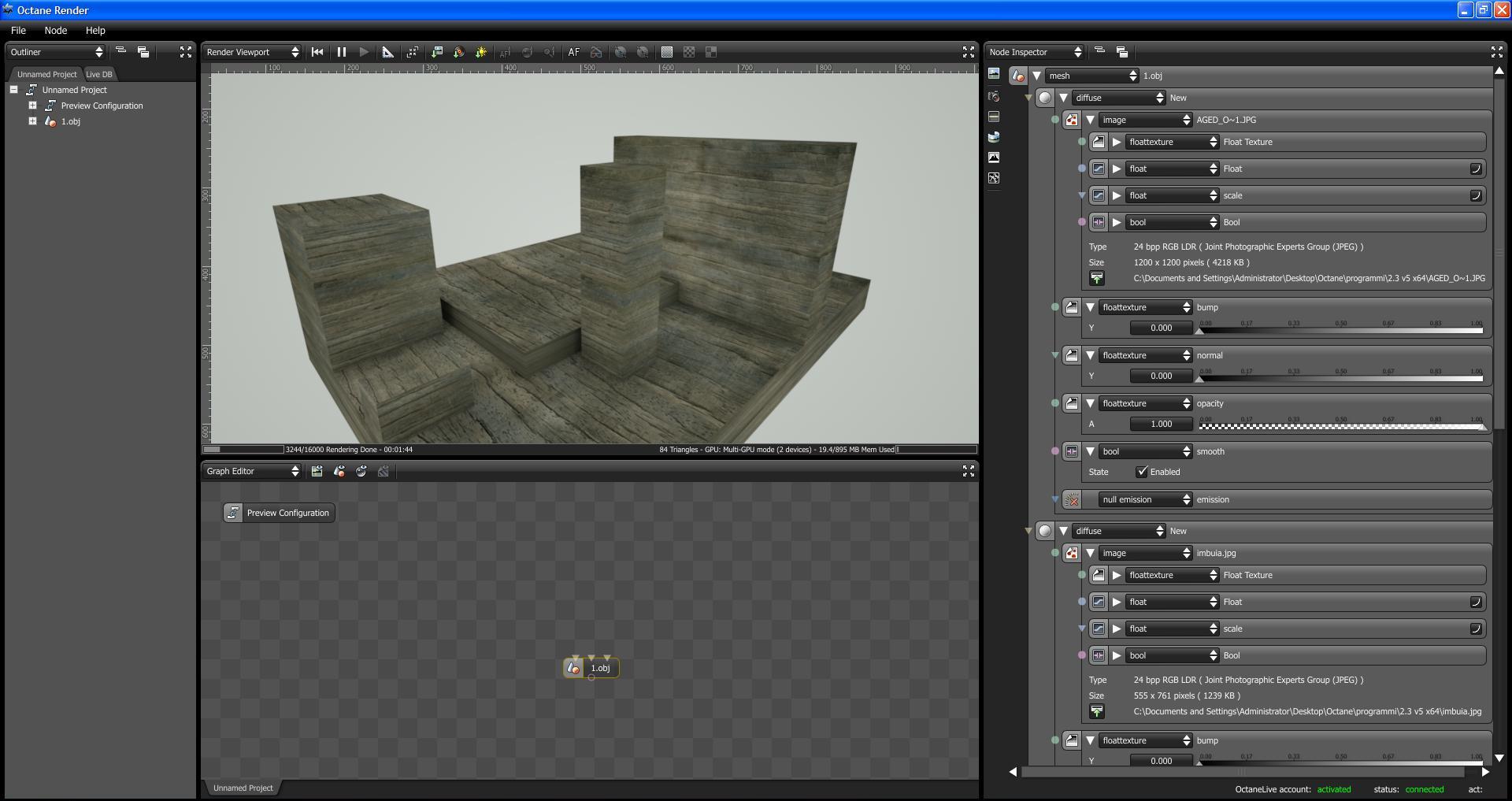This screenshot has width=1512, height=801.
Task: Pause the render in the viewport toolbar
Action: tap(341, 52)
